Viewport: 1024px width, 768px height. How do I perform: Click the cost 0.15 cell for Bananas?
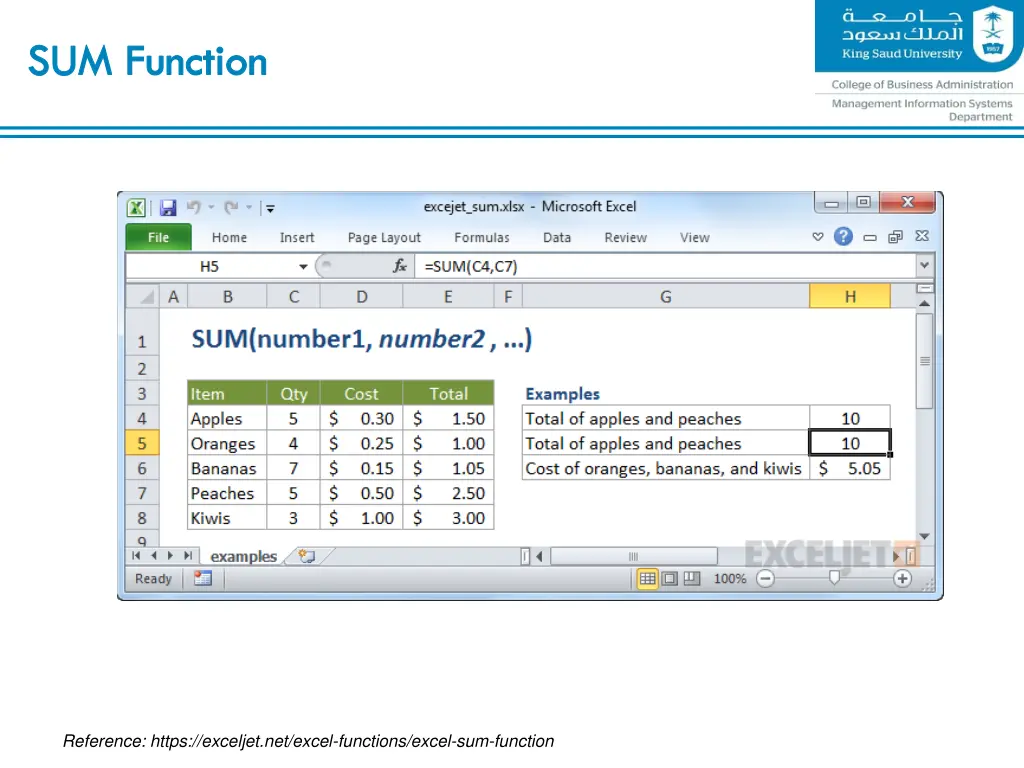[x=361, y=468]
